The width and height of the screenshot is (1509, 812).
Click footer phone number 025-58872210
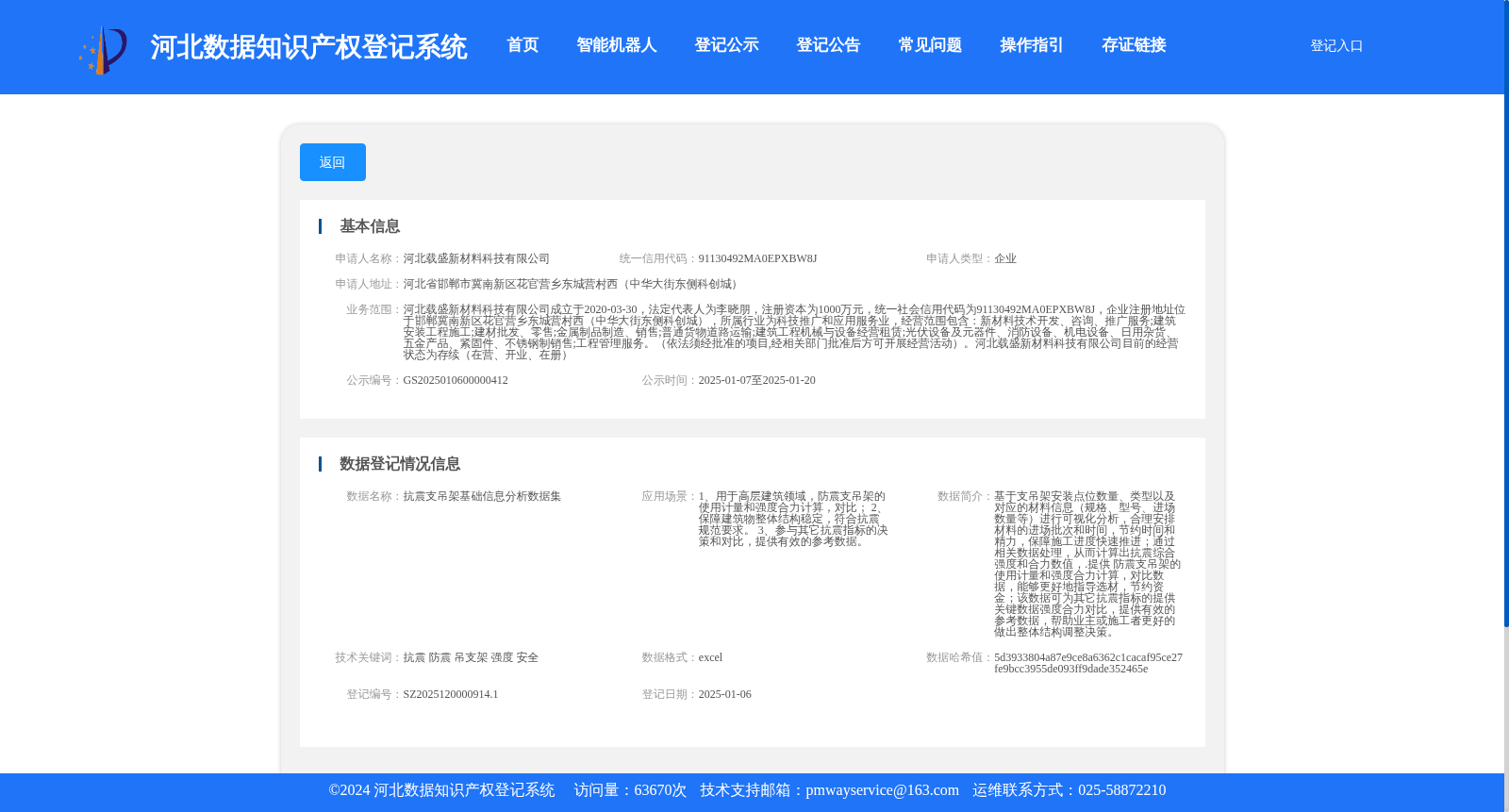click(x=1121, y=790)
